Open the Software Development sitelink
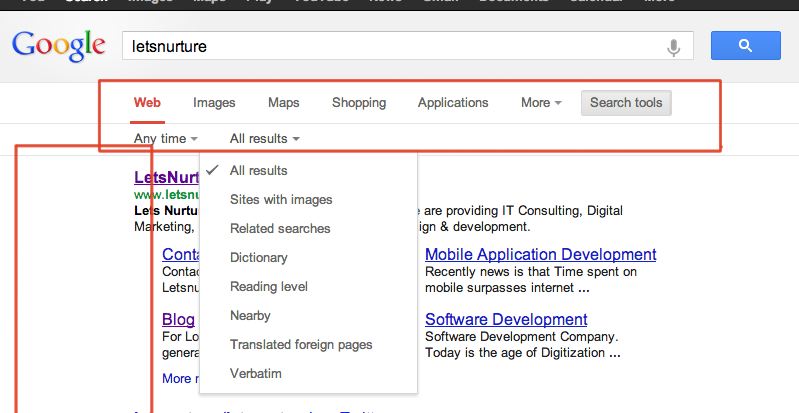Screen dimensions: 799x413 506,320
